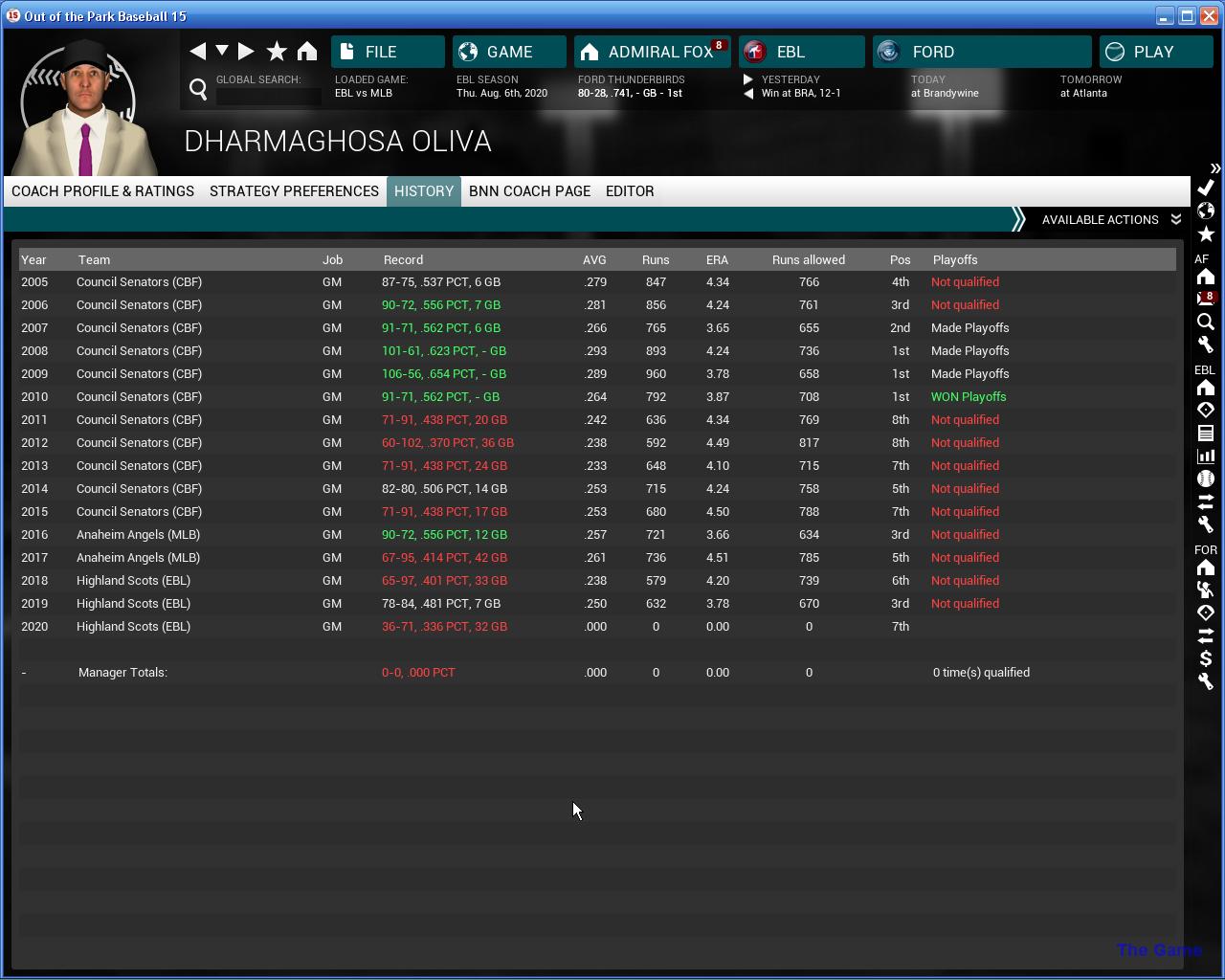Switch to Strategy Preferences tab
The height and width of the screenshot is (980, 1225).
(294, 191)
